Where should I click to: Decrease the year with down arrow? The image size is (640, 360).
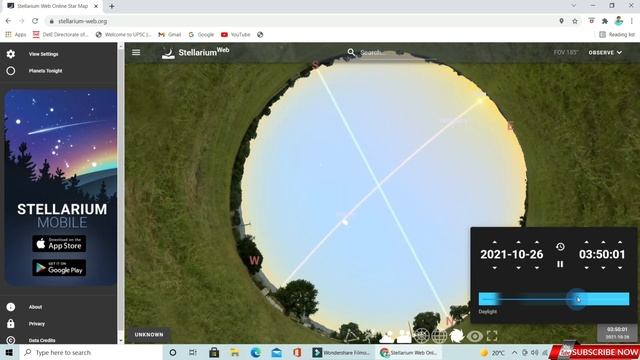click(x=495, y=268)
